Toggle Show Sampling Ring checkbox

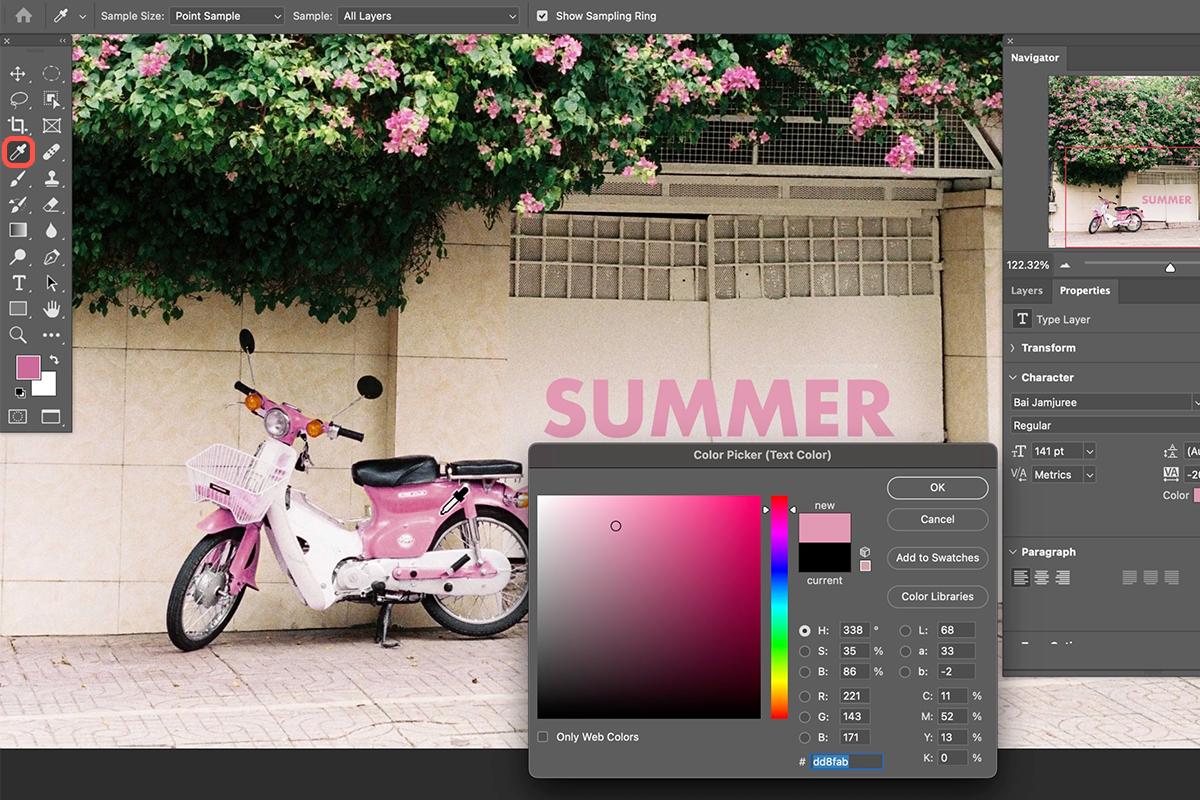coord(542,16)
